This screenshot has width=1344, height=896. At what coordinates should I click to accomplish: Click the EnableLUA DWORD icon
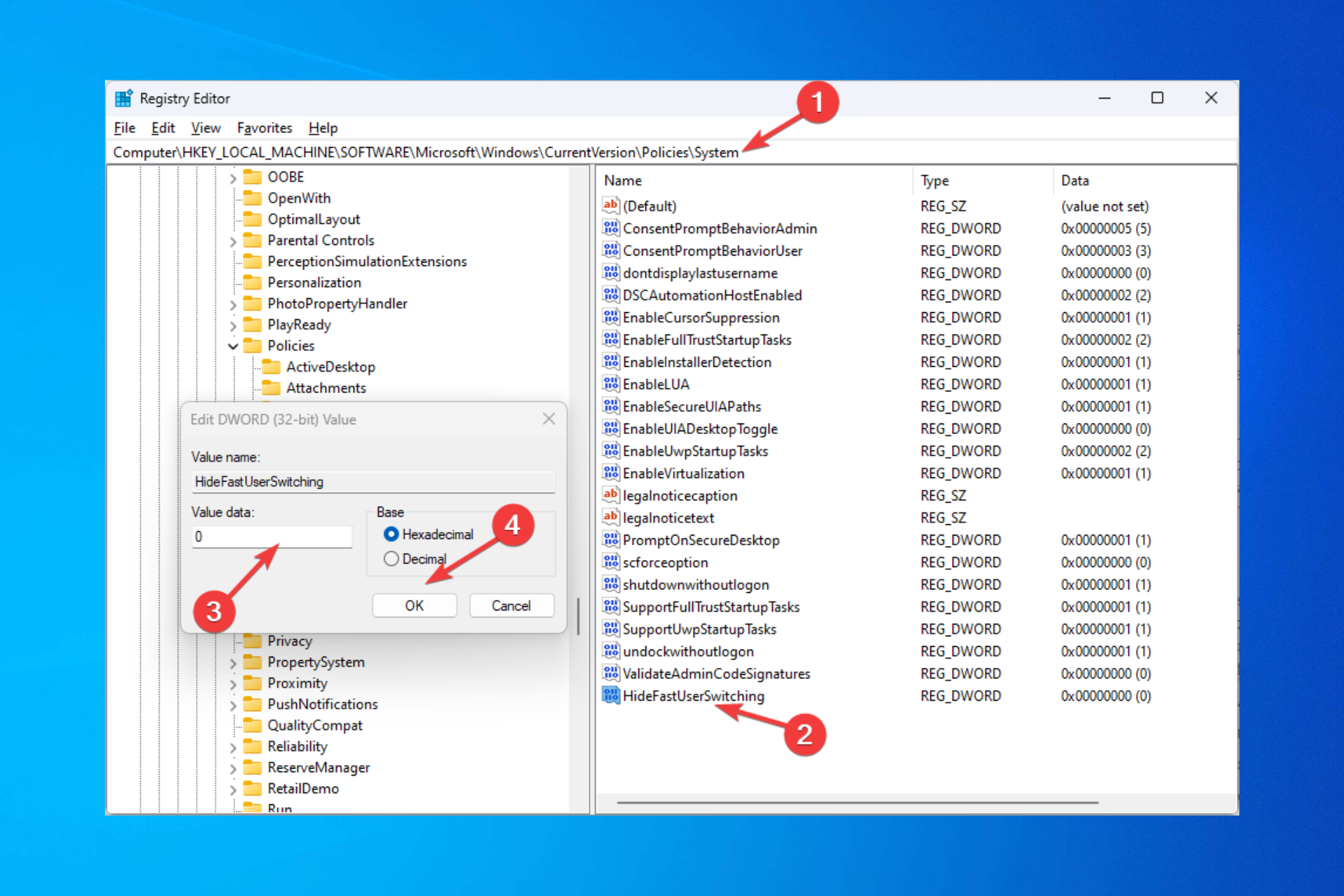pyautogui.click(x=610, y=384)
